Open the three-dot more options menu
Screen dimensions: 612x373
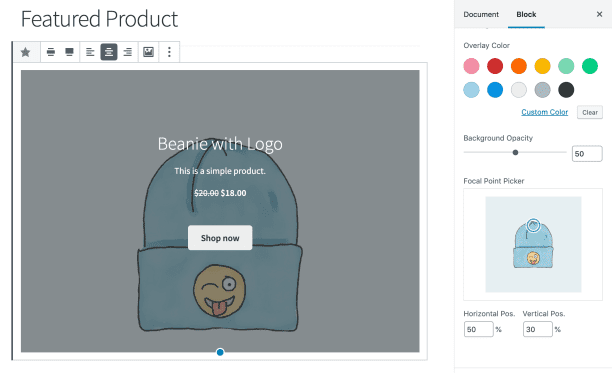[169, 52]
